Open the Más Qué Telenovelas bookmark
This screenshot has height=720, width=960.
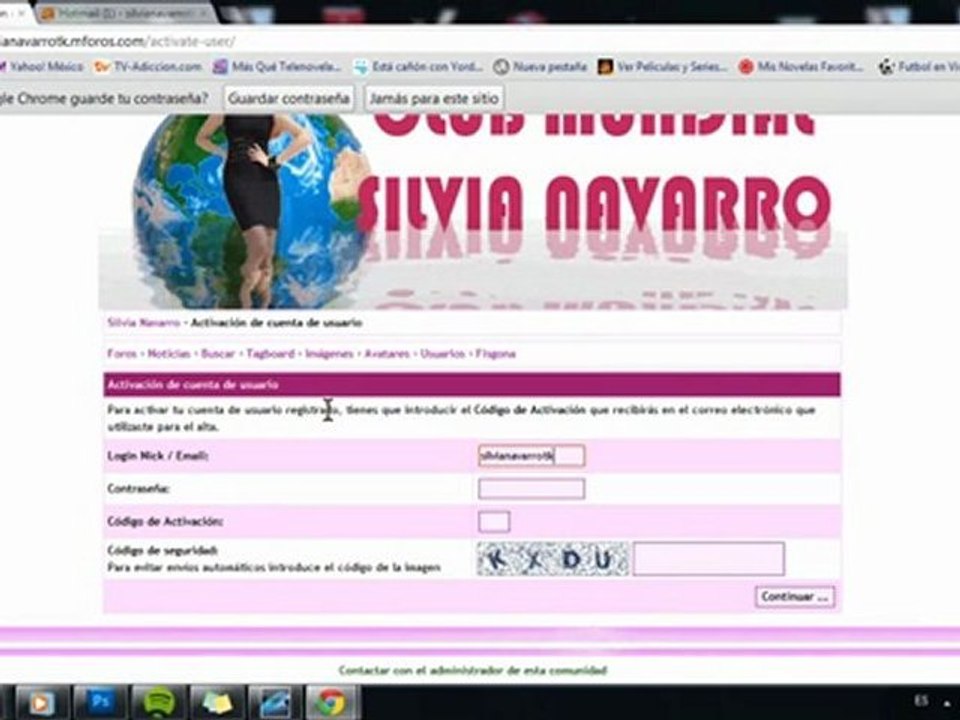tap(277, 66)
